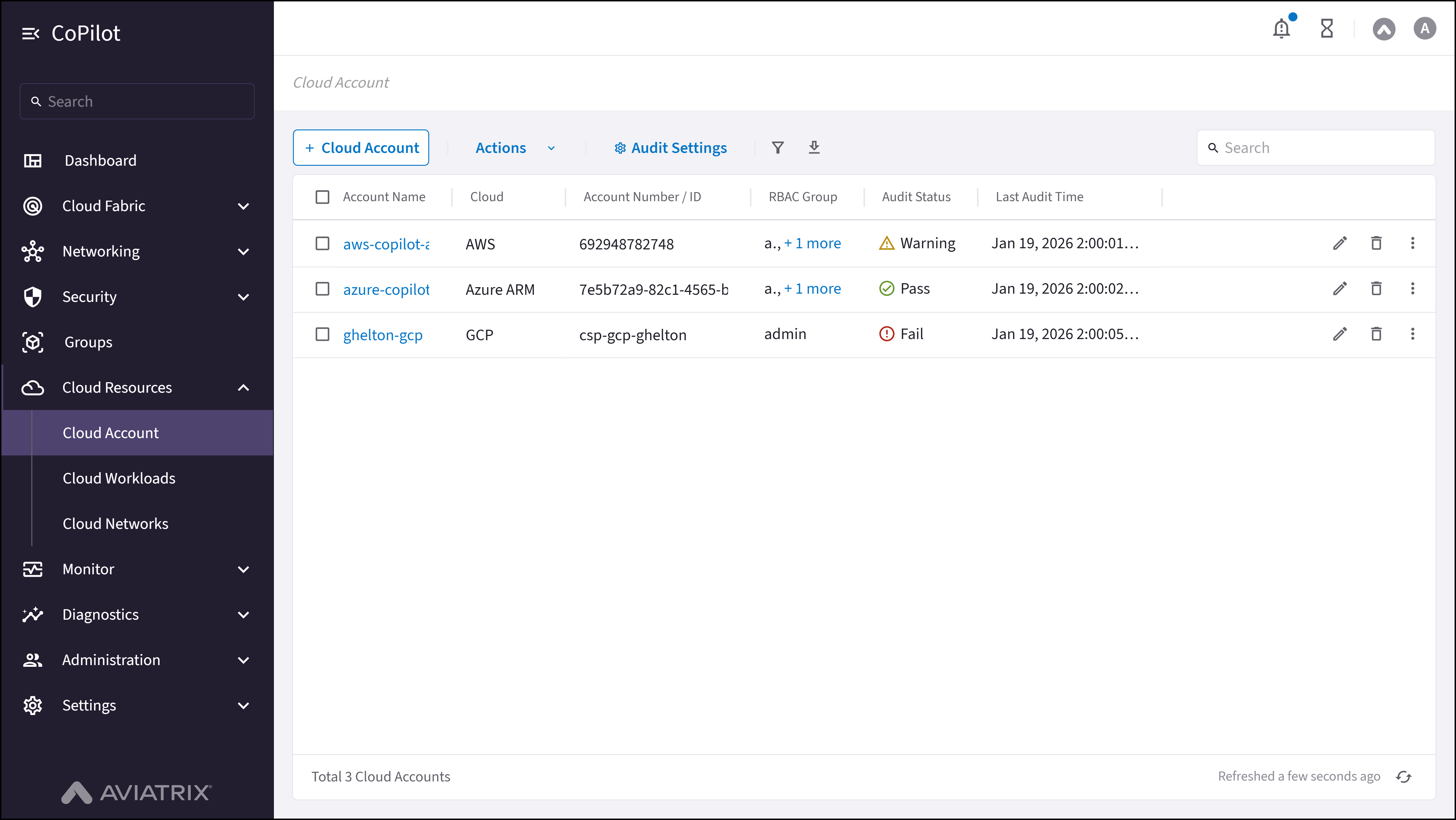Viewport: 1456px width, 820px height.
Task: Click the download export icon
Action: click(814, 148)
